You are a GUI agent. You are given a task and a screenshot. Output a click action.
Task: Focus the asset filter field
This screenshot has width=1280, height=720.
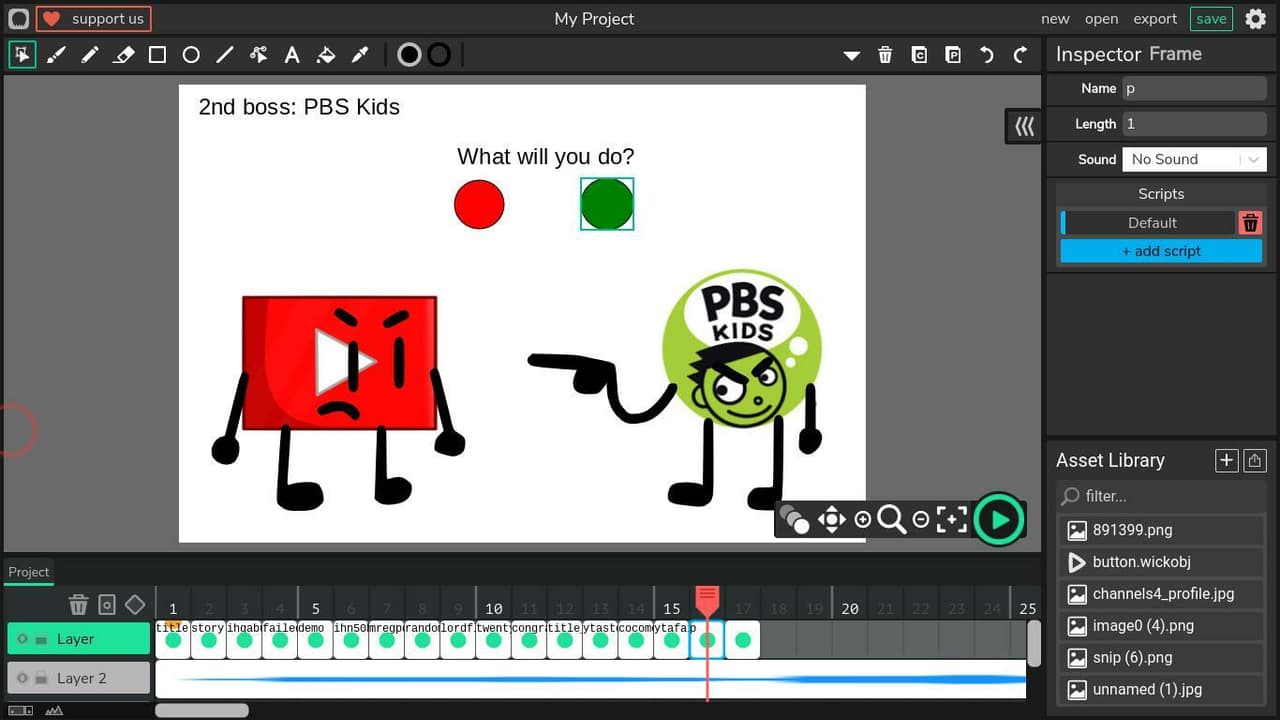(1162, 496)
